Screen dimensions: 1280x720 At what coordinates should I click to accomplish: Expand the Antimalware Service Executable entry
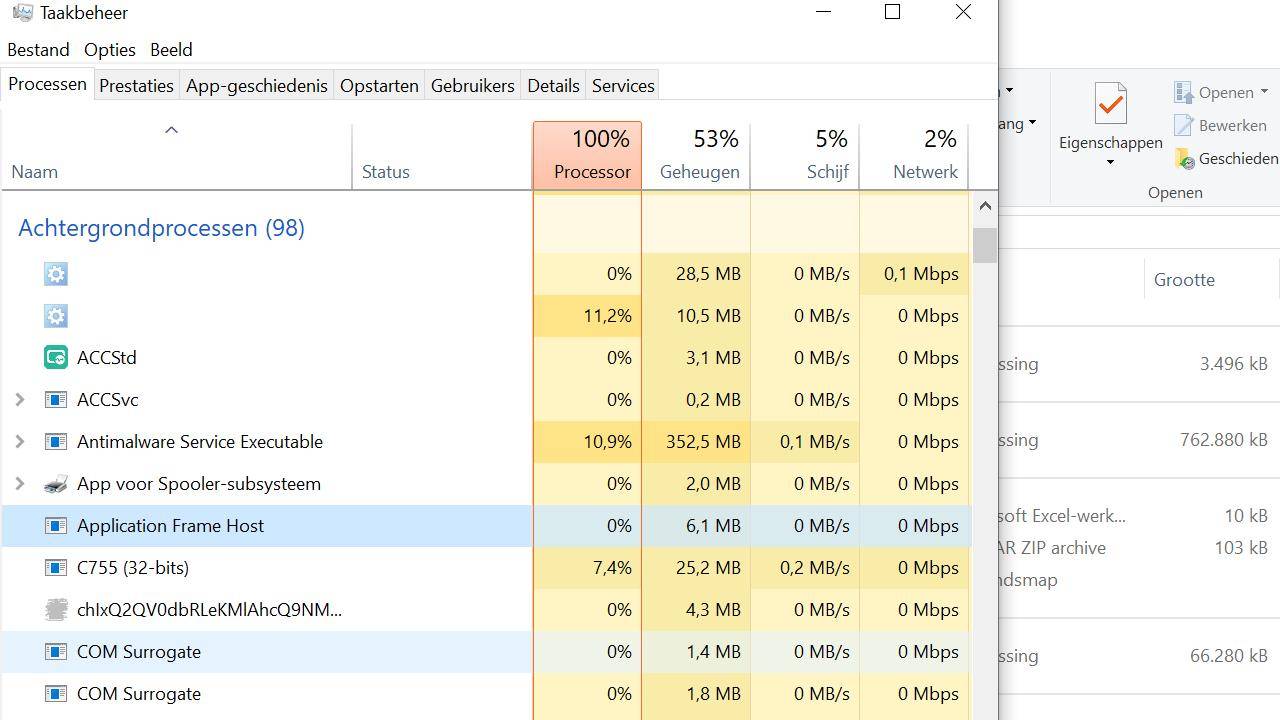coord(19,441)
